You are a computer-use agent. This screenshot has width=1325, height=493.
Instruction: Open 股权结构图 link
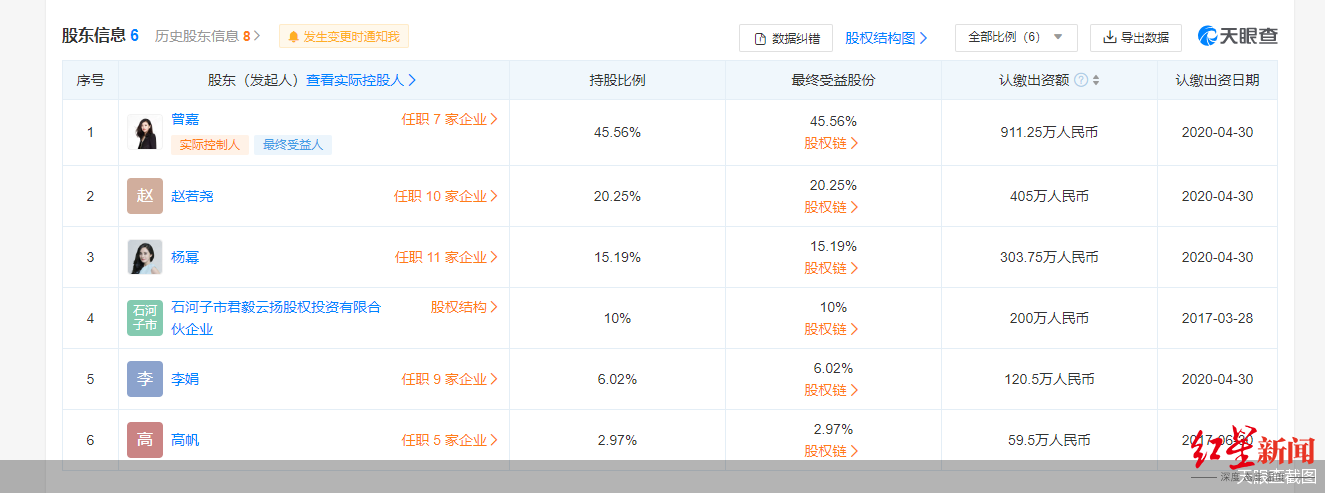pyautogui.click(x=886, y=38)
